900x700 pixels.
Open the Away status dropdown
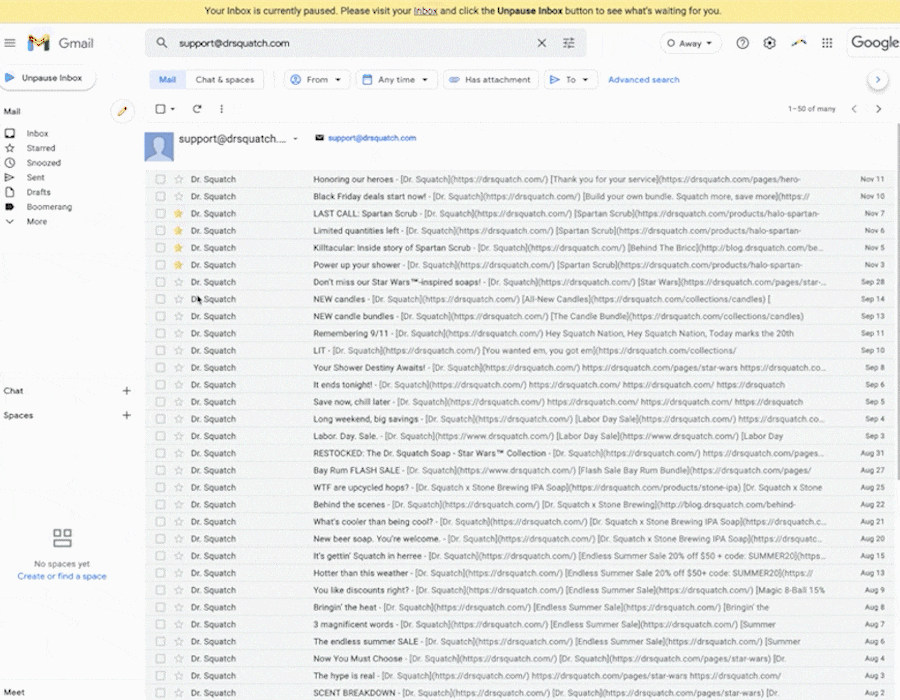(689, 43)
